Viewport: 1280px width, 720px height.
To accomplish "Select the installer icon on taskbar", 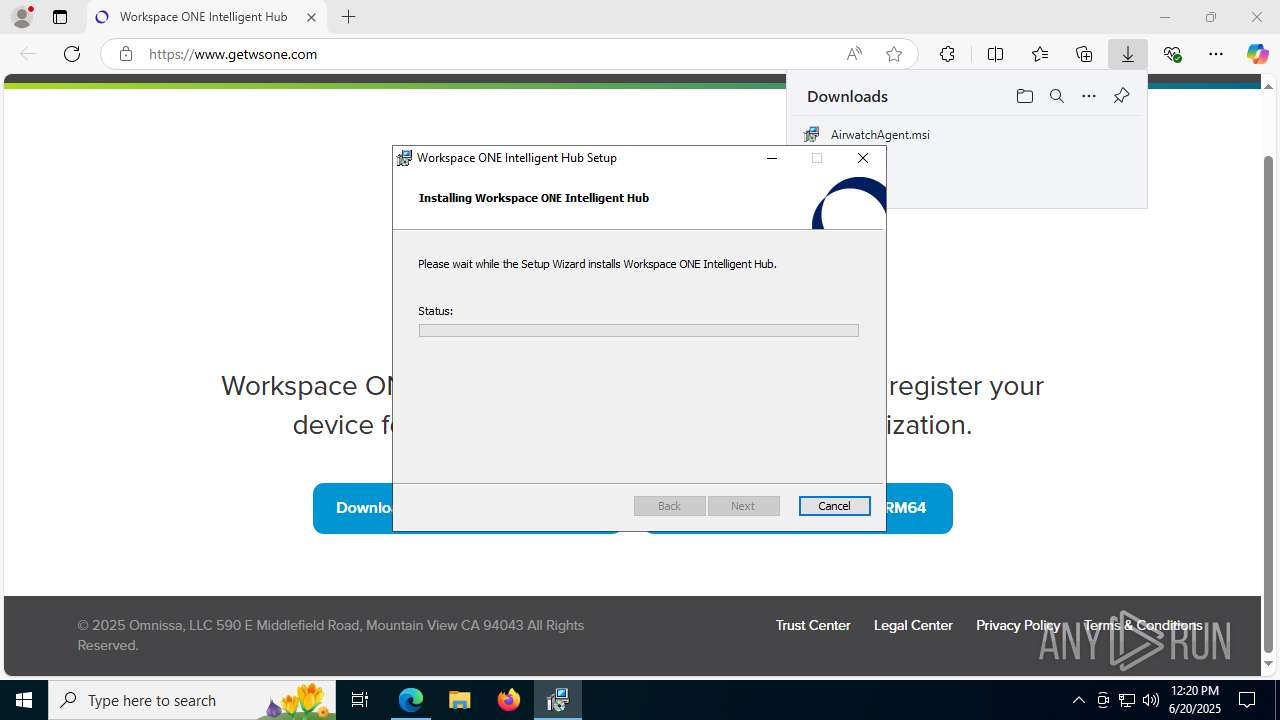I will (x=557, y=700).
